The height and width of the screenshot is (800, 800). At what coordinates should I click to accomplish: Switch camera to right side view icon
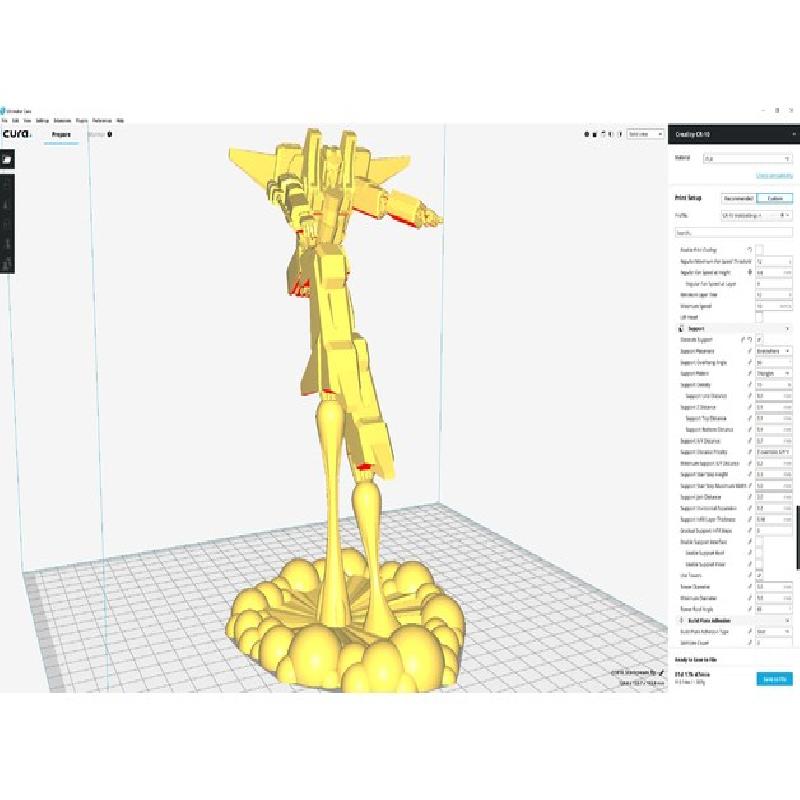tap(620, 134)
